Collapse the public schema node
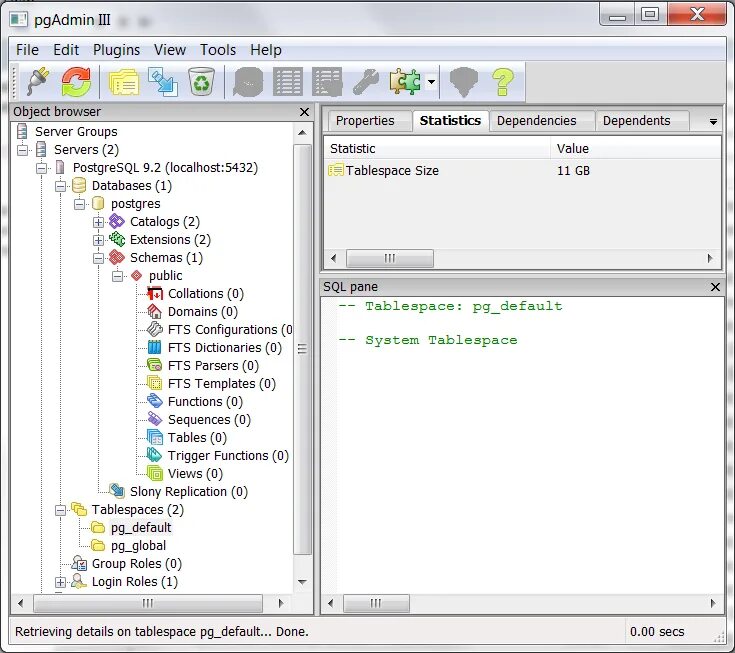The width and height of the screenshot is (735, 653). tap(117, 276)
